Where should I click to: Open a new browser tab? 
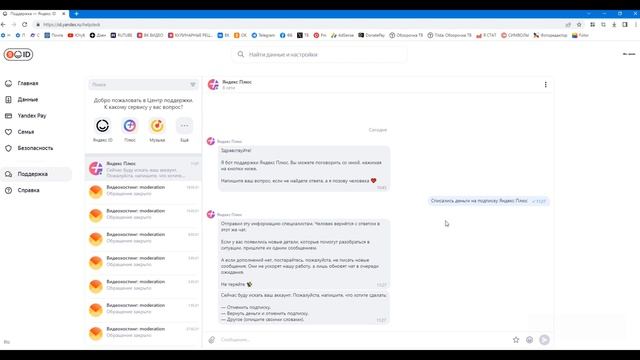[76, 13]
